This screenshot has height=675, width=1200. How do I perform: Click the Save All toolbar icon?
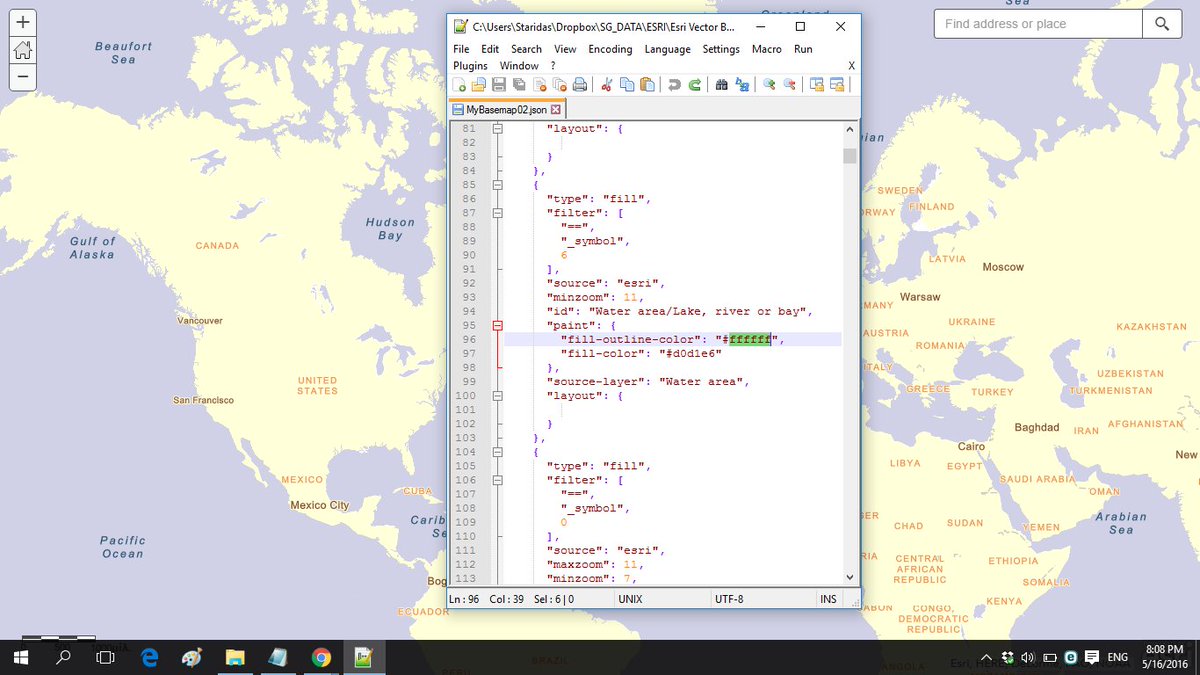coord(518,85)
